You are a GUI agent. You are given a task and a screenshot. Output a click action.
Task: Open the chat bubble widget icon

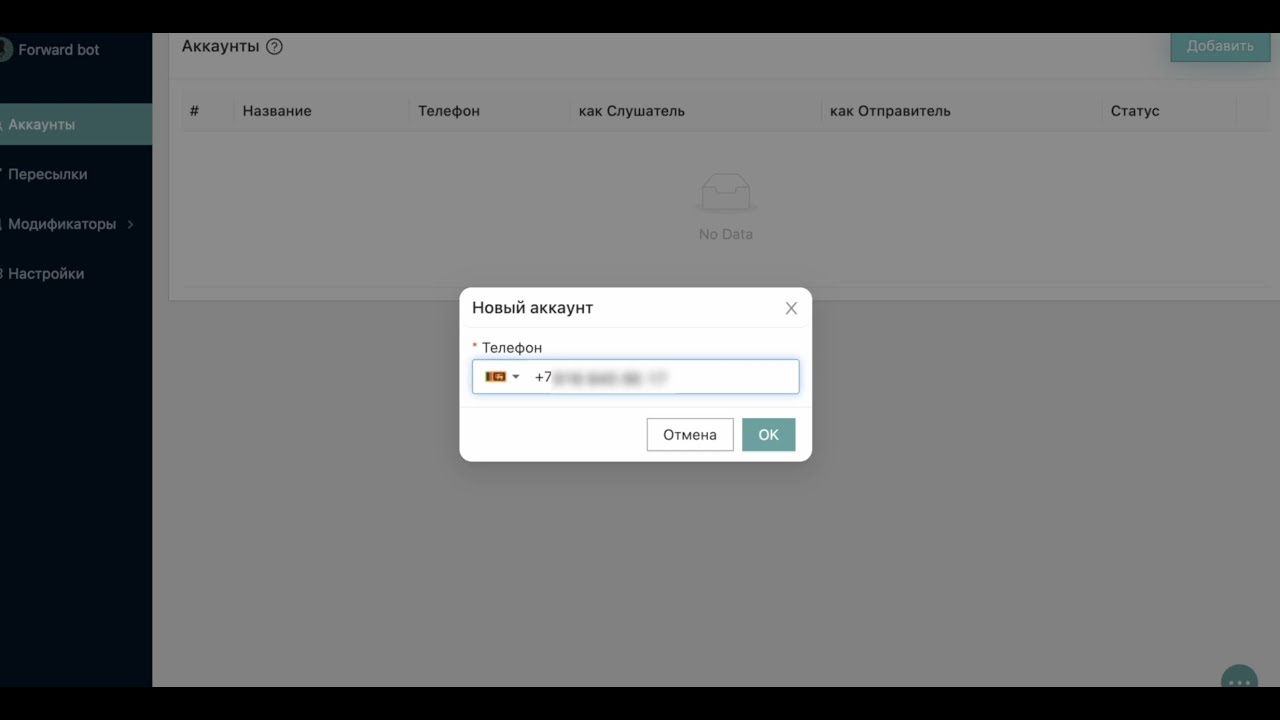click(x=1240, y=678)
